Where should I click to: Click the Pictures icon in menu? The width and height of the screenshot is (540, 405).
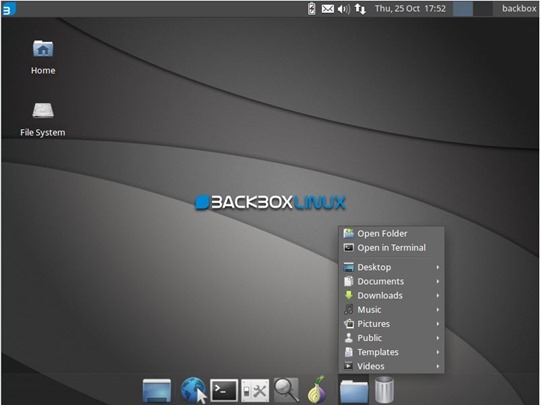[349, 324]
